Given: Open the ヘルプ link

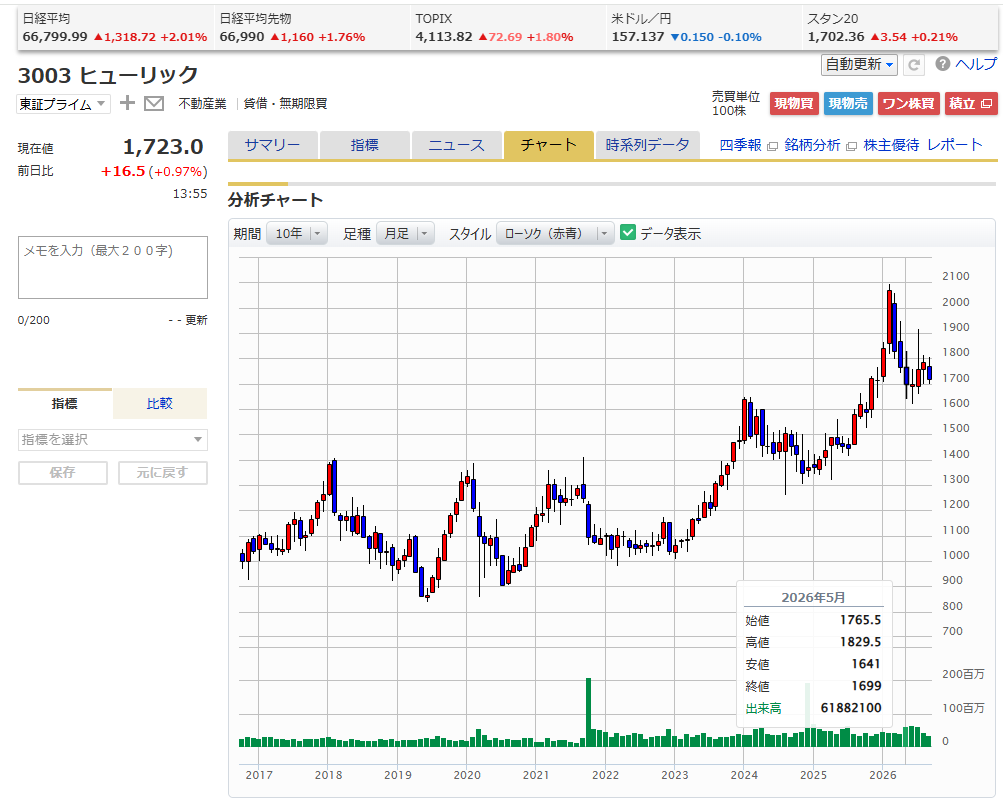Looking at the screenshot, I should 975,64.
